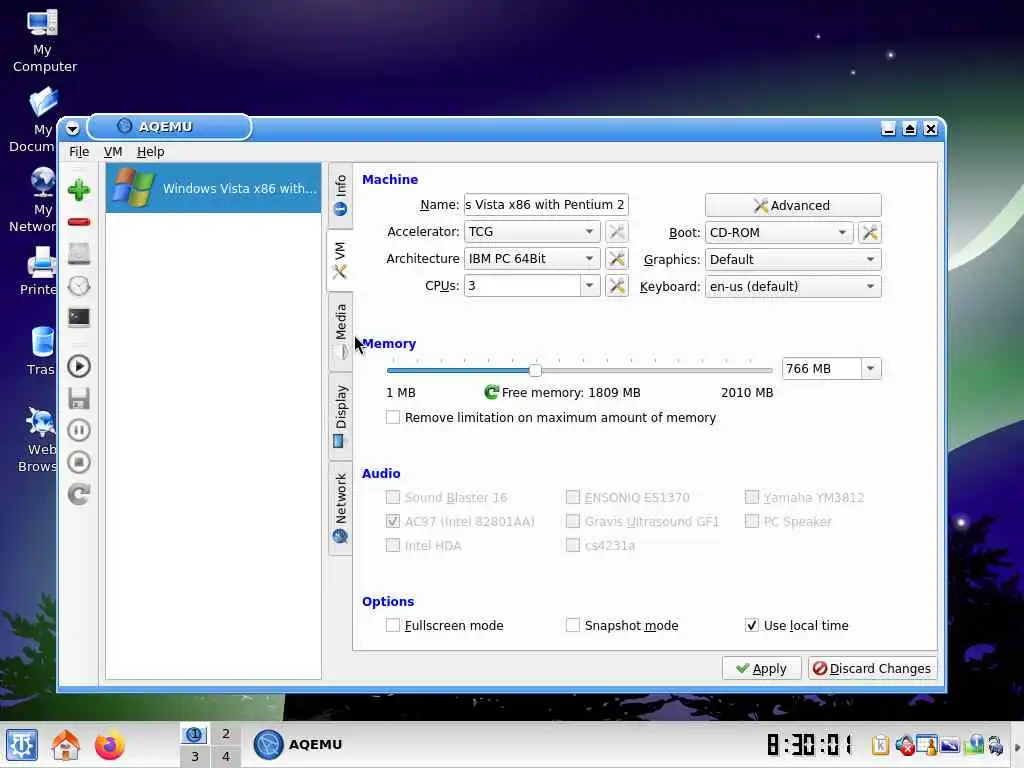Expand the CPUs count dropdown
1024x768 pixels.
590,286
